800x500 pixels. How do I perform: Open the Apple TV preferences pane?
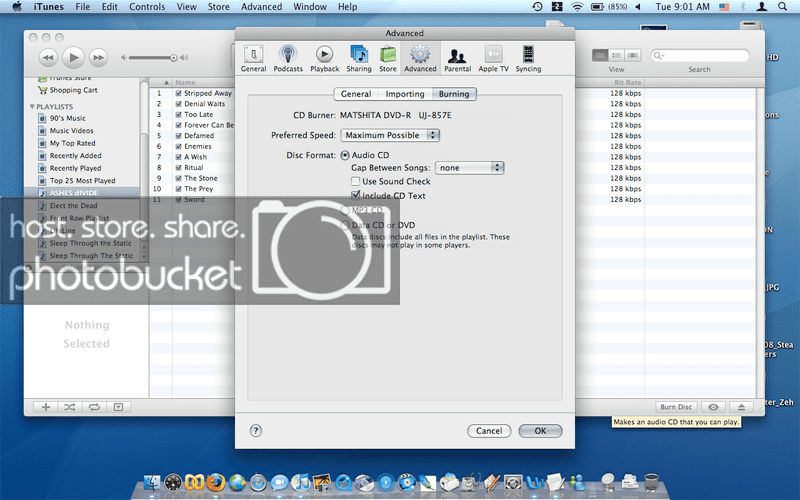[493, 59]
